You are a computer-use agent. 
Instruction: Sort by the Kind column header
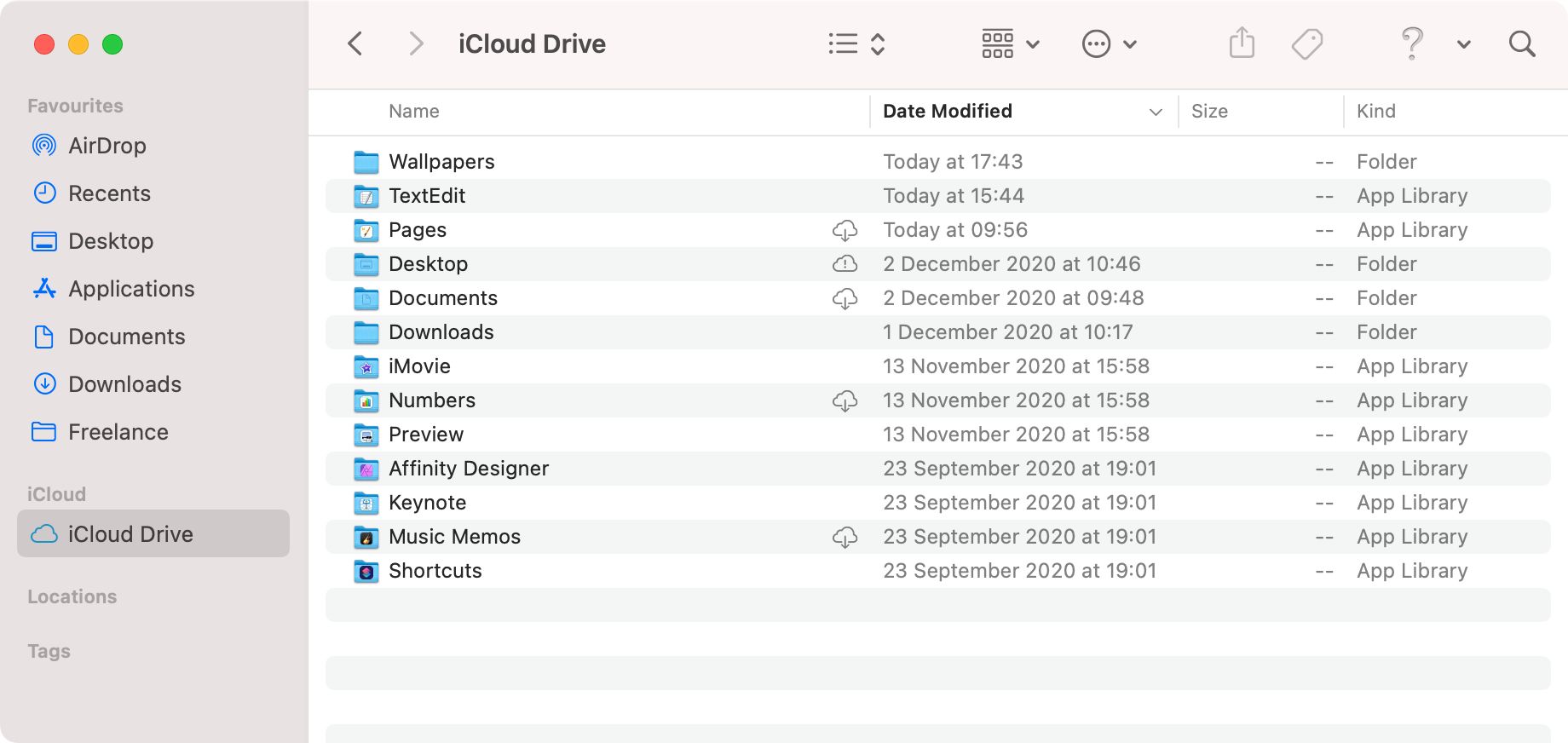coord(1376,111)
